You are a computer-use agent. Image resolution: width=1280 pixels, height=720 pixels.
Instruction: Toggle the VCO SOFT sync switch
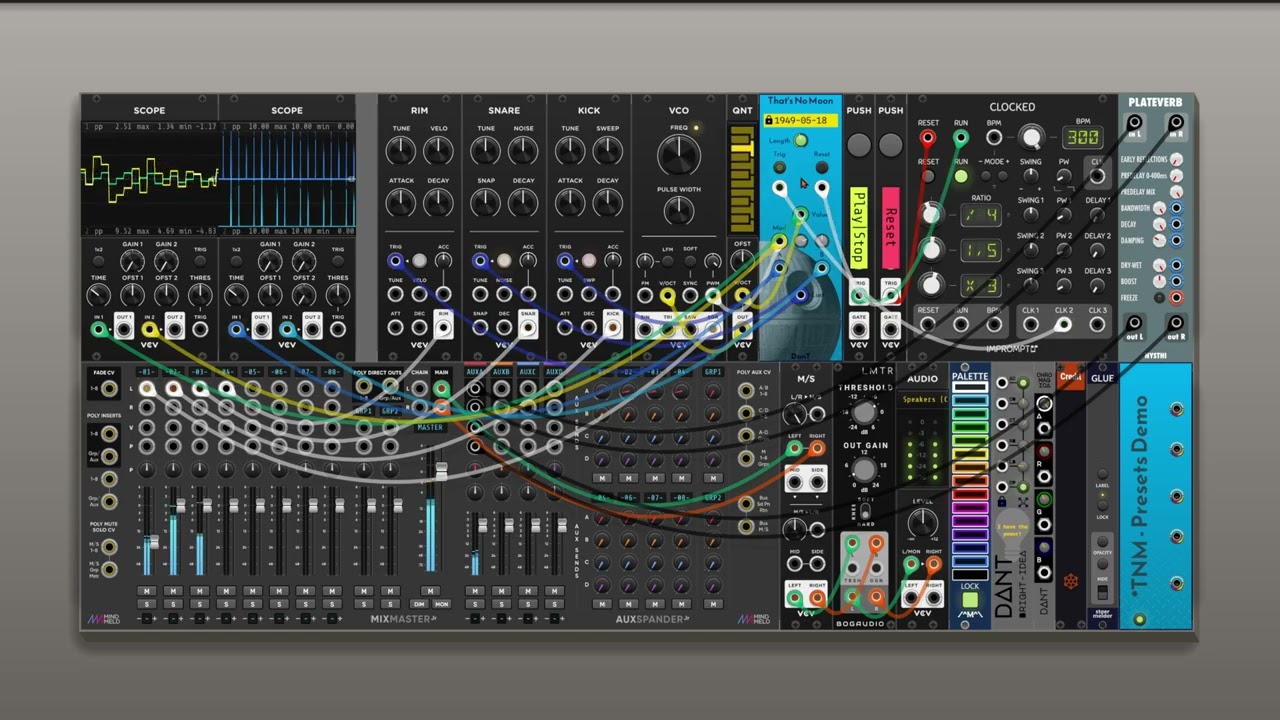pyautogui.click(x=690, y=262)
